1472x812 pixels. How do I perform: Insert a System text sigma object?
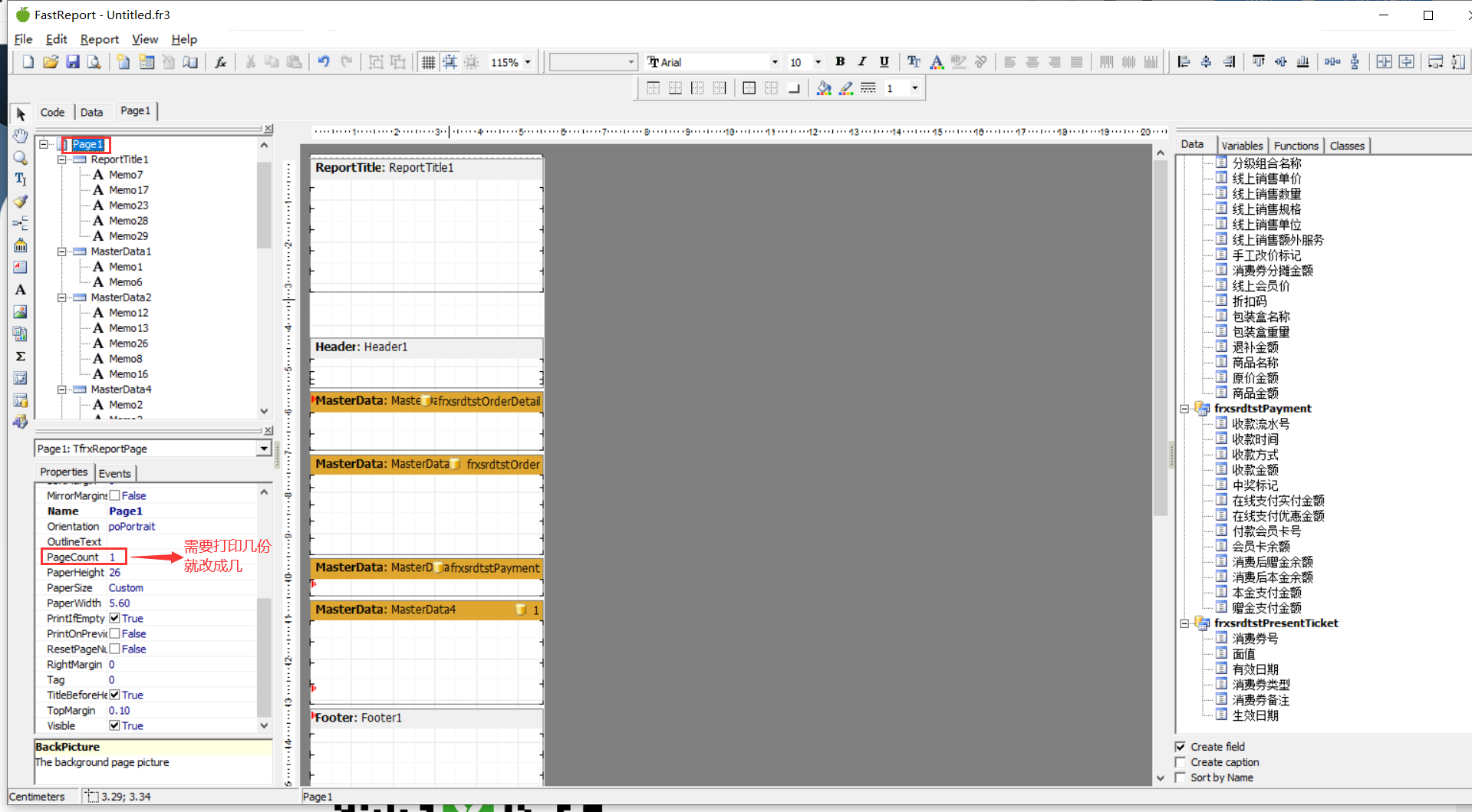(x=21, y=356)
